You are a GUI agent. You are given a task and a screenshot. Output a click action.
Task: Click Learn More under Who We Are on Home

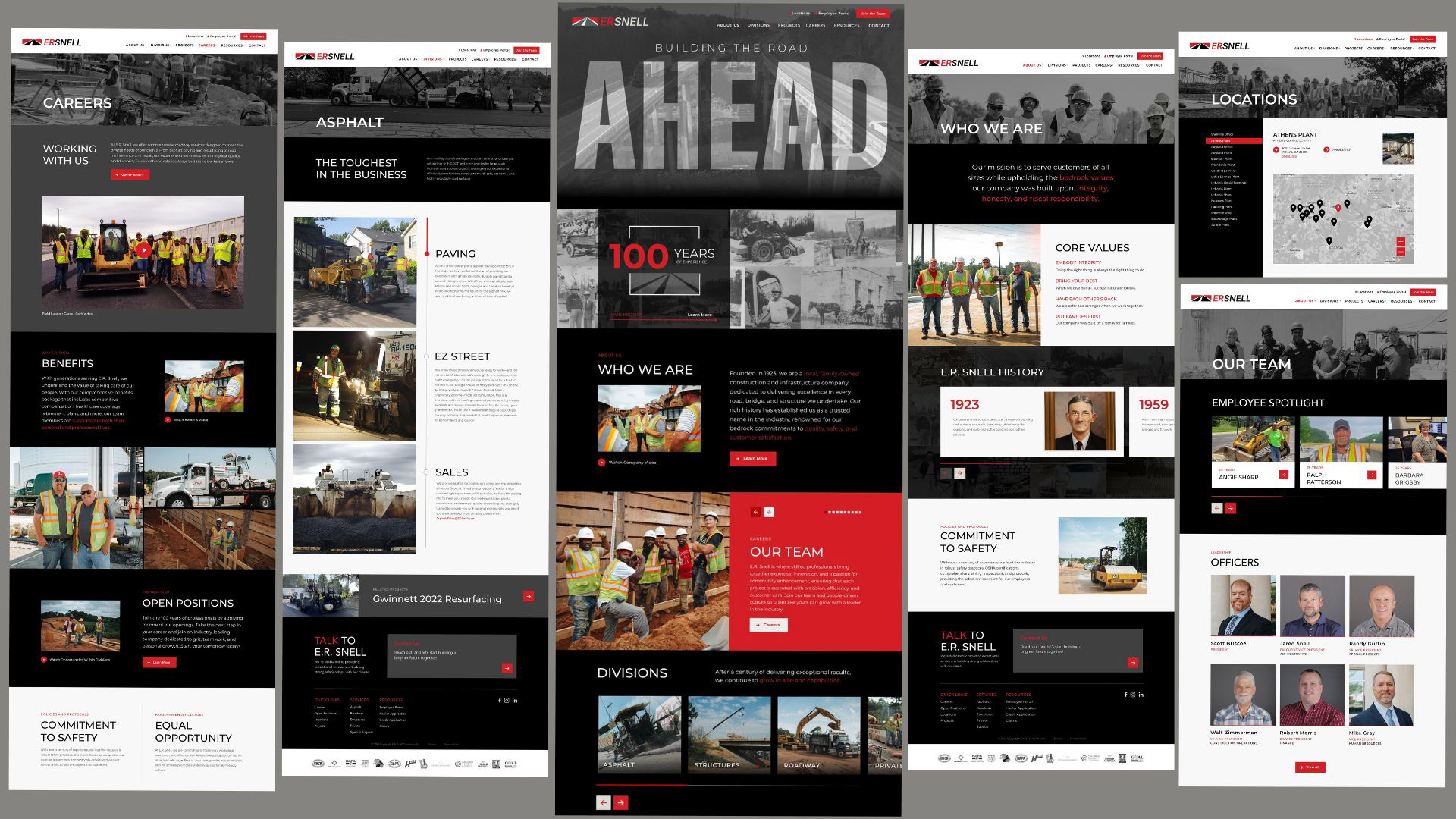tap(752, 458)
